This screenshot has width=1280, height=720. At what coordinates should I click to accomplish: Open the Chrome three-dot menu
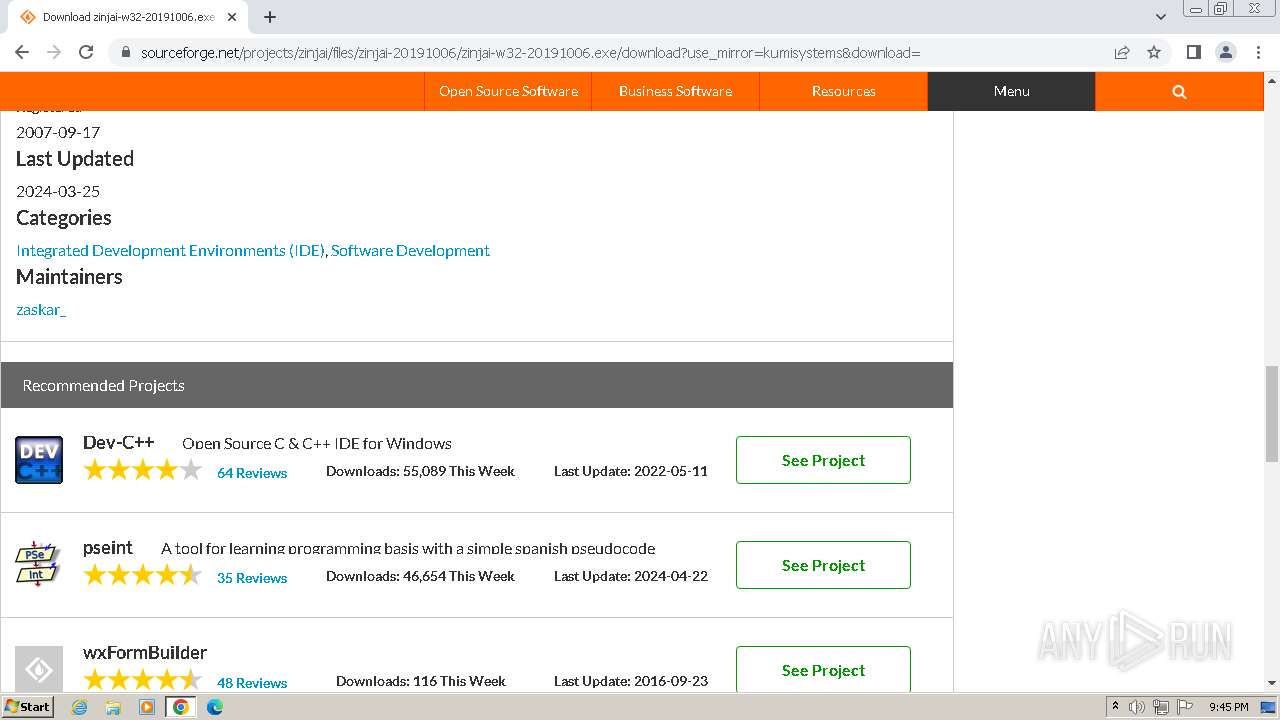(x=1257, y=52)
